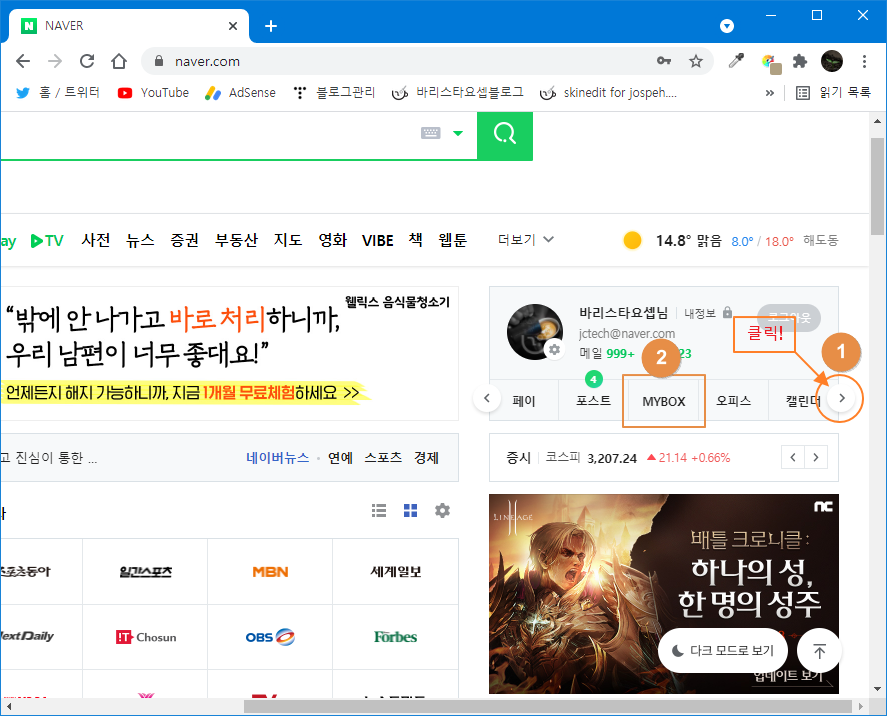Screen dimensions: 887x716
Task: Open the 증권 menu item
Action: pos(184,240)
